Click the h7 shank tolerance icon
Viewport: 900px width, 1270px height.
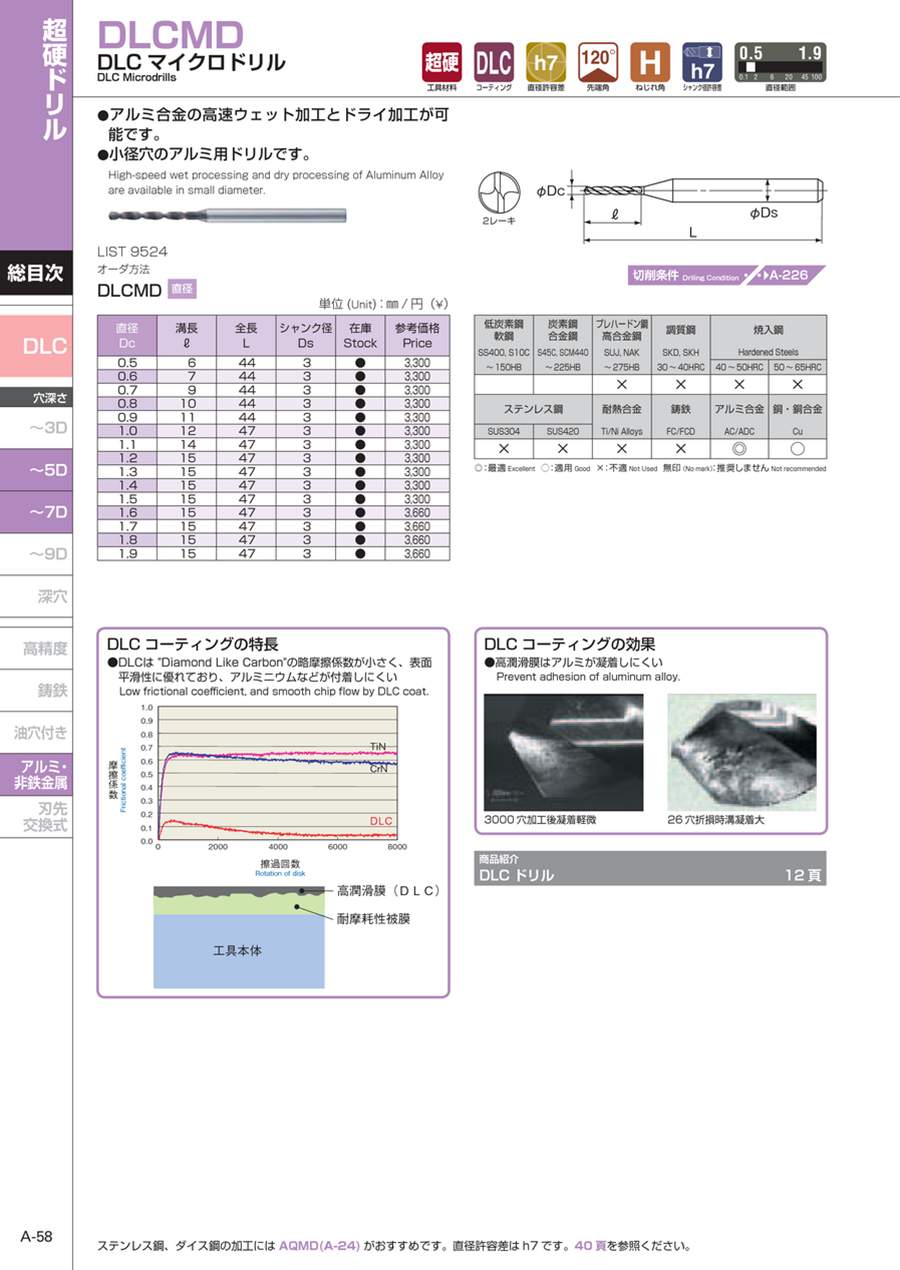tap(701, 62)
